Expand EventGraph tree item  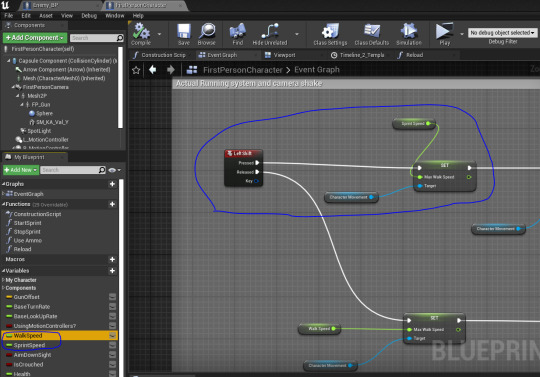[x=3, y=194]
